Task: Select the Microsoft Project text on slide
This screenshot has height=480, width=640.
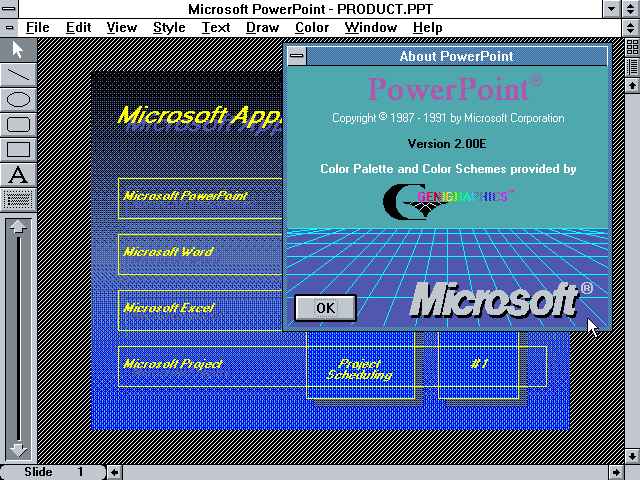Action: tap(173, 364)
